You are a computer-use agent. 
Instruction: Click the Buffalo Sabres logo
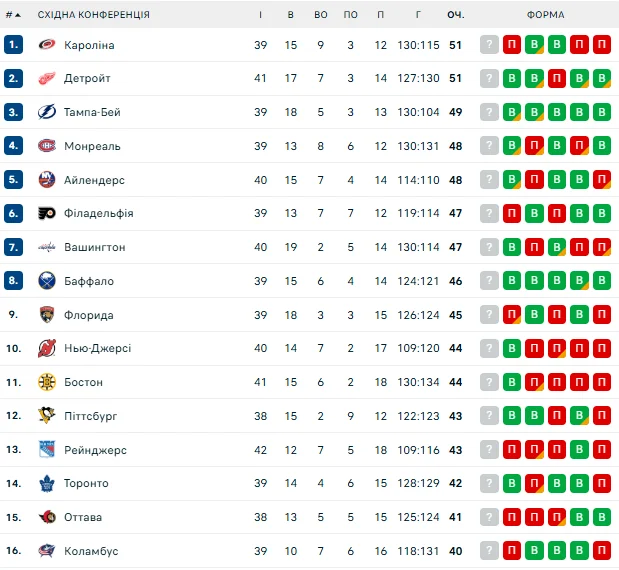tap(47, 281)
